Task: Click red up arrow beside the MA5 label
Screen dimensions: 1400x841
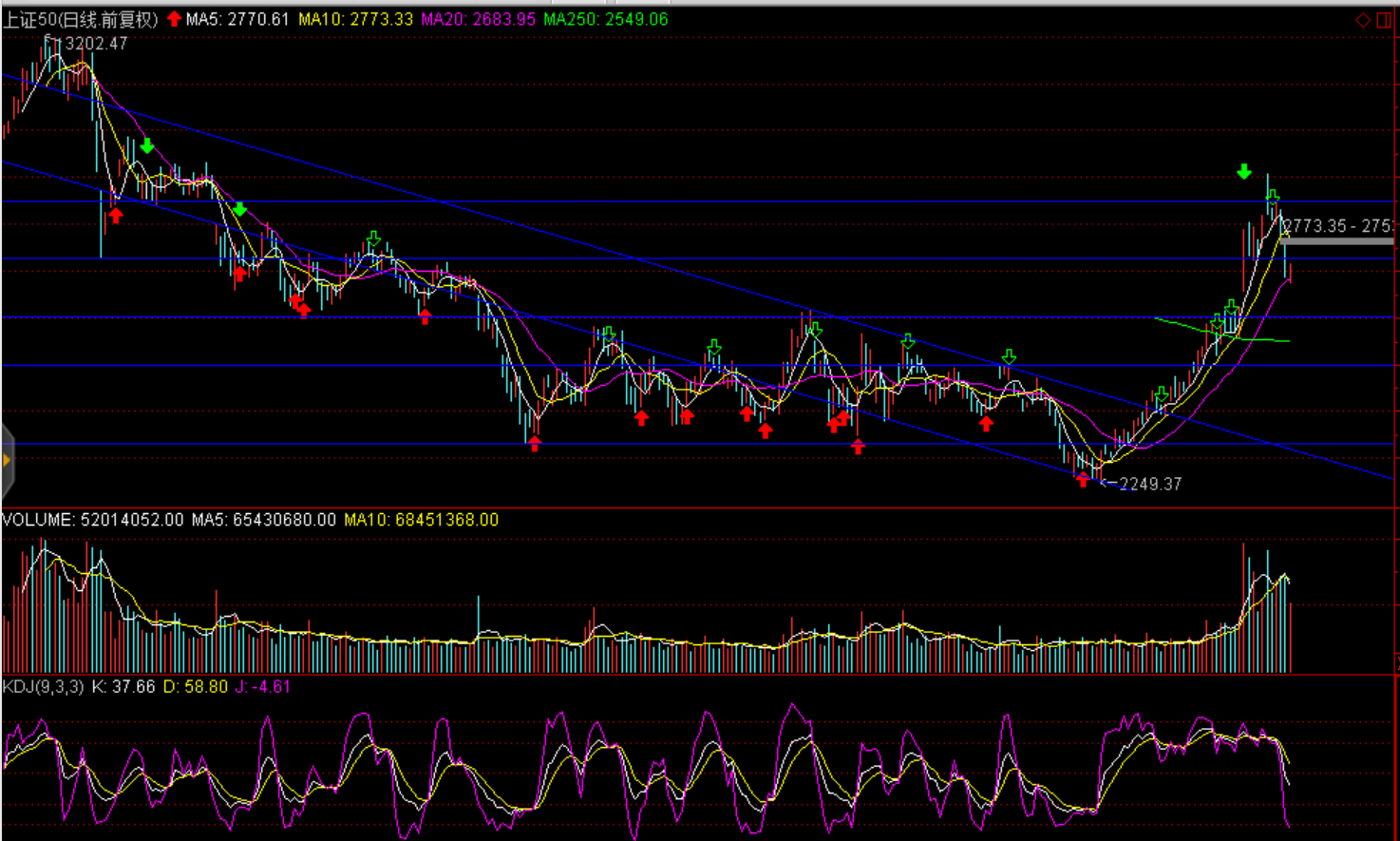Action: click(x=174, y=19)
